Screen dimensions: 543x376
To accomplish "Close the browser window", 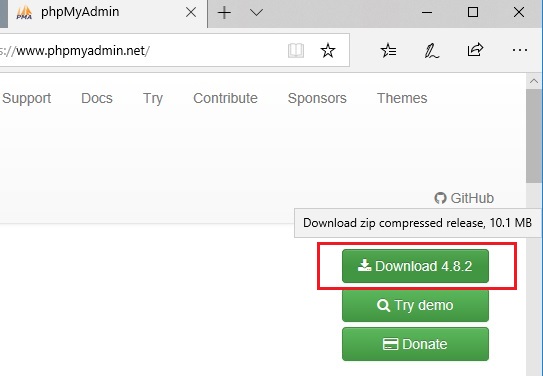I will [519, 12].
